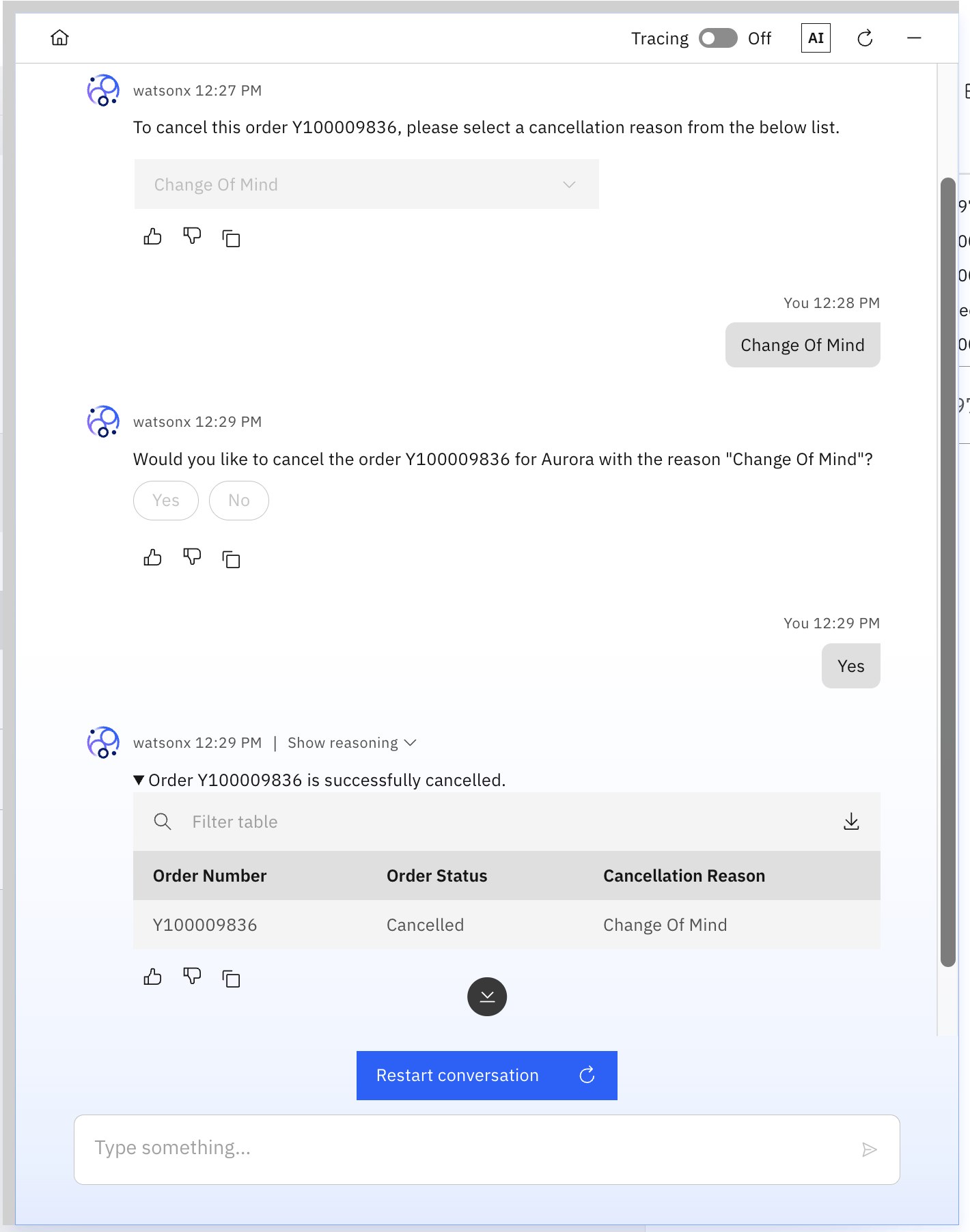Click the Yes confirmation chip
The height and width of the screenshot is (1232, 970).
(x=166, y=501)
